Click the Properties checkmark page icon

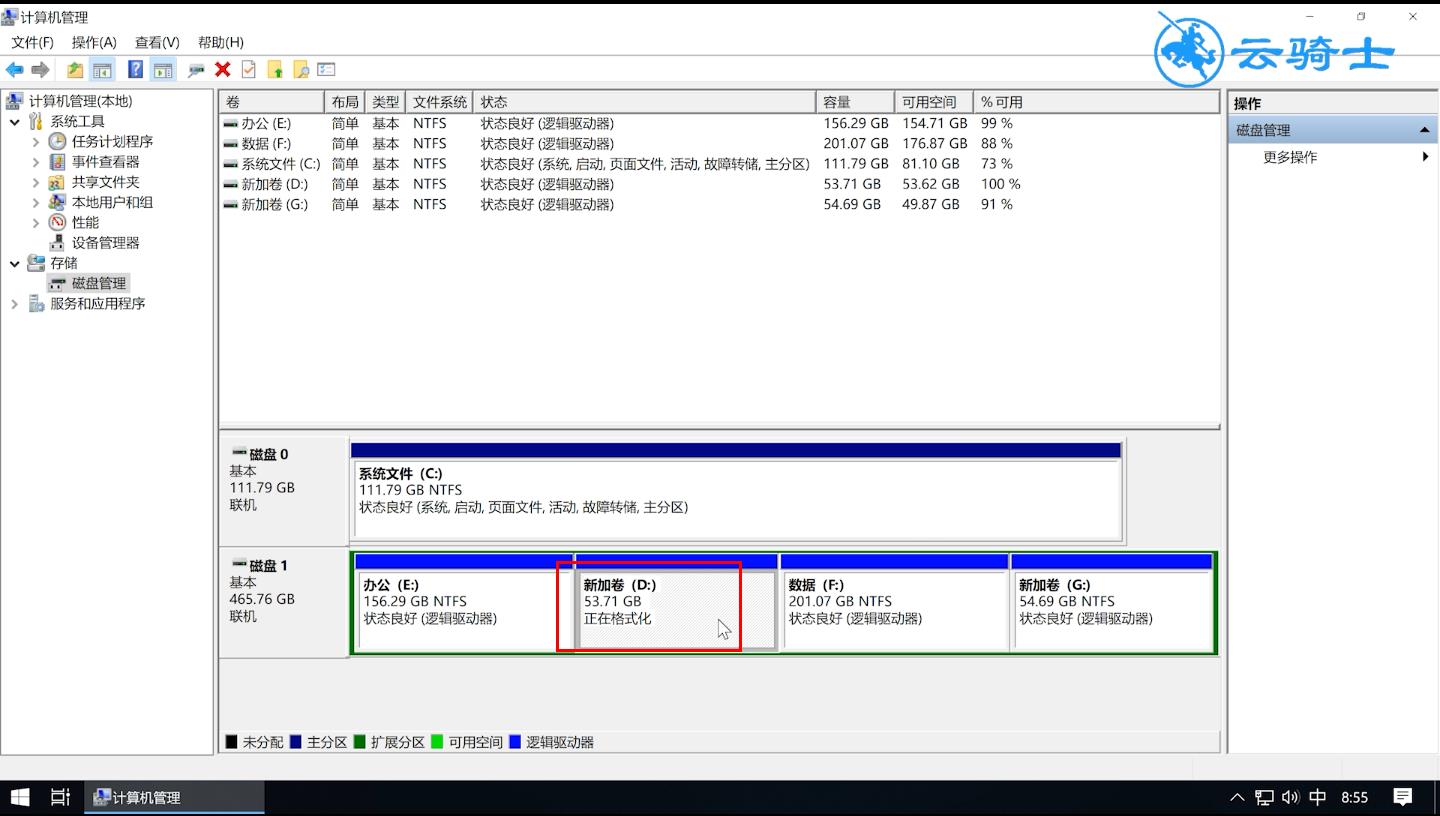click(248, 69)
